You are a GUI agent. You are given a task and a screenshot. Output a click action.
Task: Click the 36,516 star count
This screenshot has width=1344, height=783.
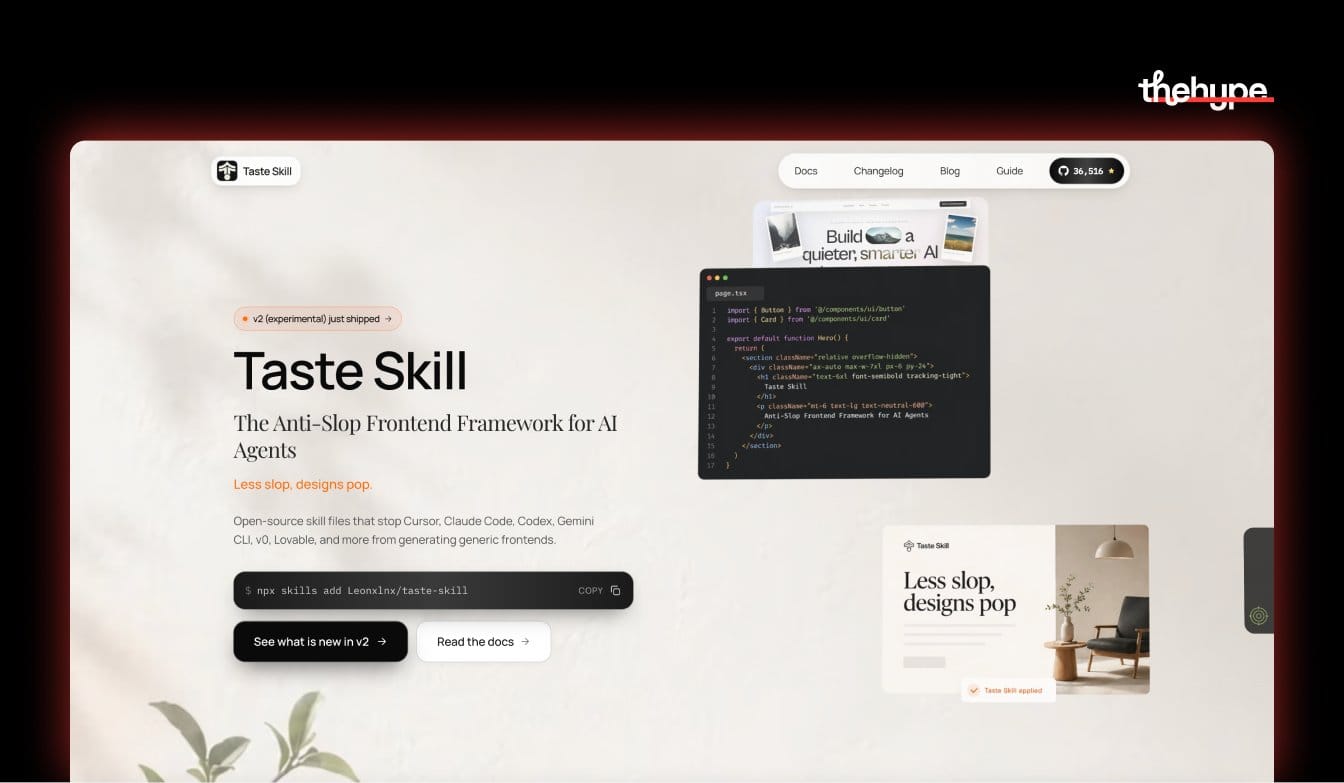pyautogui.click(x=1088, y=171)
